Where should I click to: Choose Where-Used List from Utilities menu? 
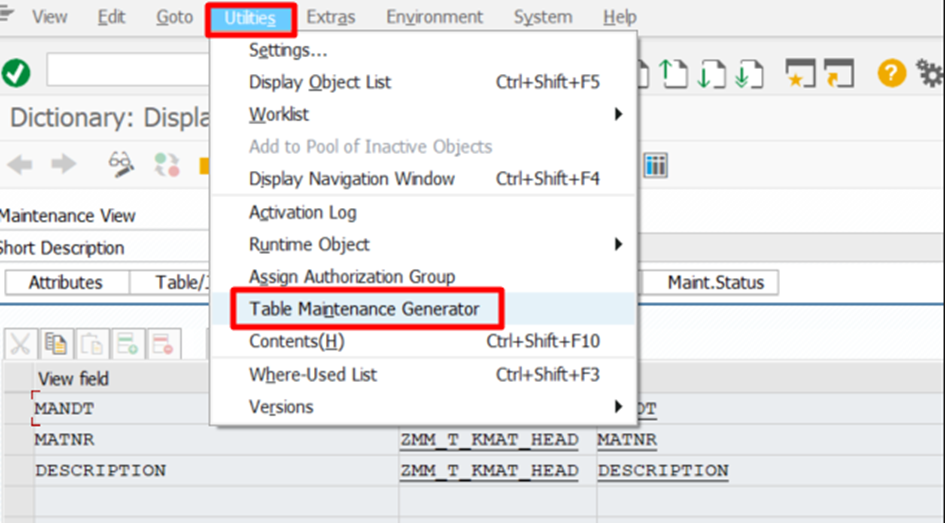coord(312,374)
